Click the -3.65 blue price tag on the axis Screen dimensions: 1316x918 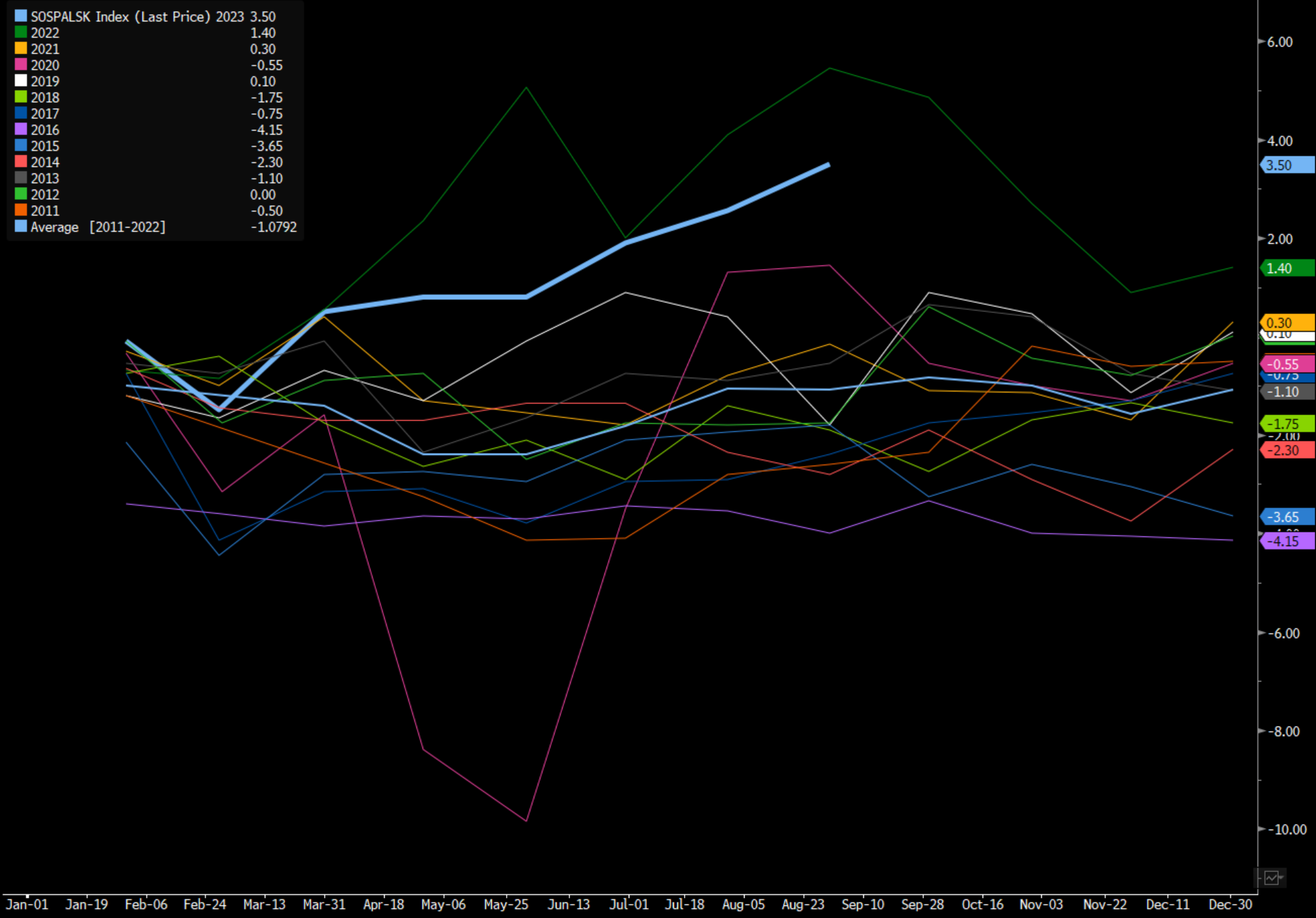(x=1287, y=517)
